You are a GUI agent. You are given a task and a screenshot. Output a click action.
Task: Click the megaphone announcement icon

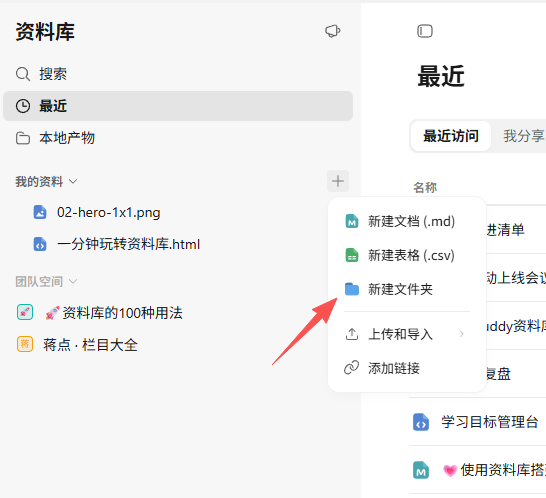coord(333,31)
